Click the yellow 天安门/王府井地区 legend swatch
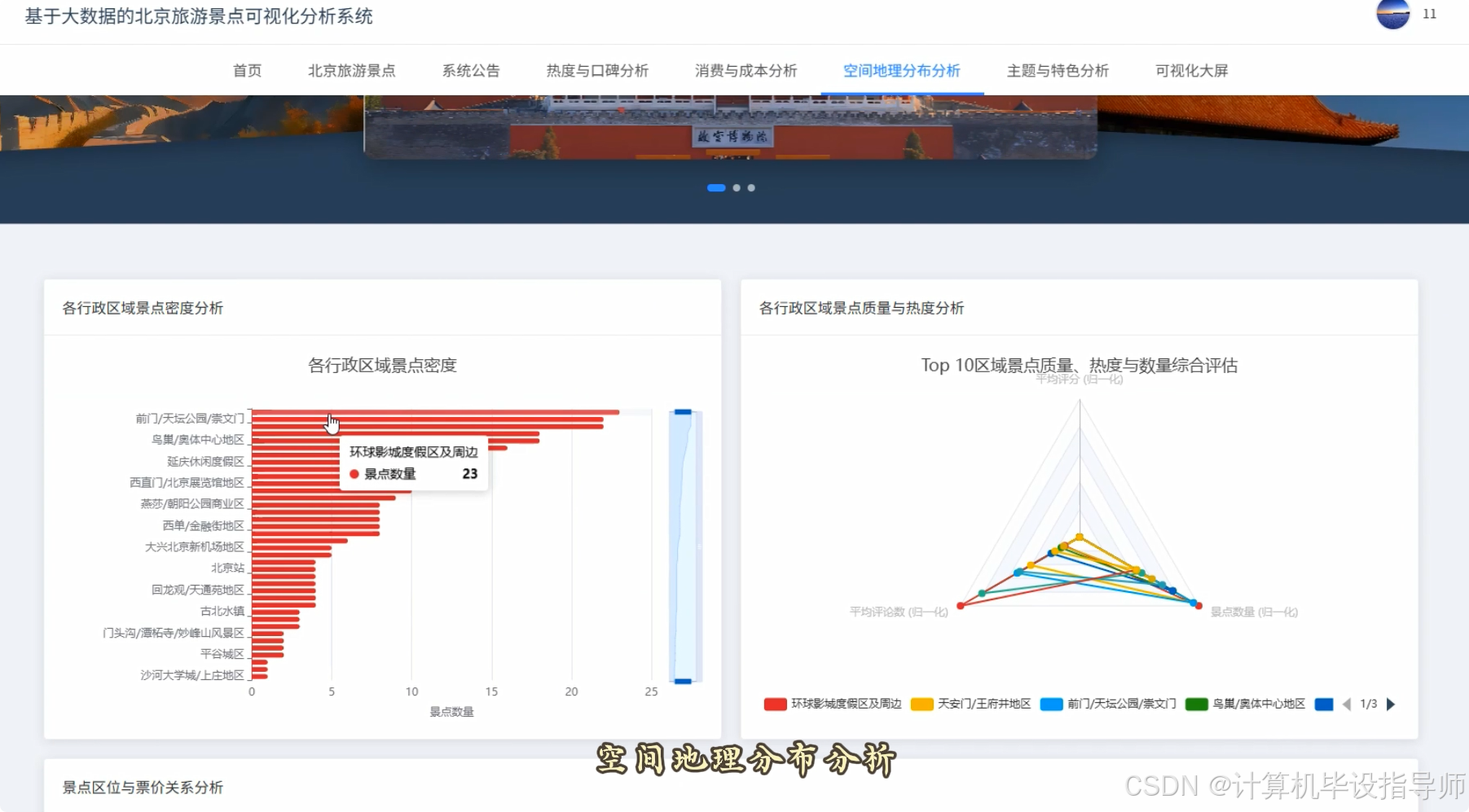Screen dimensions: 1469x812 [x=921, y=704]
